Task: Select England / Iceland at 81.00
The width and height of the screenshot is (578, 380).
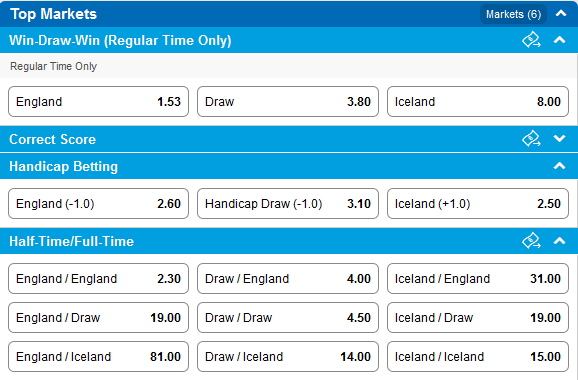Action: coord(98,357)
